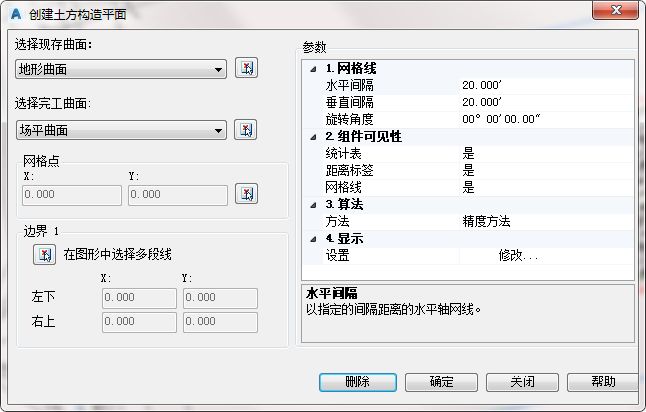This screenshot has height=412, width=646.
Task: Select the 方法 property row label
Action: 337,222
